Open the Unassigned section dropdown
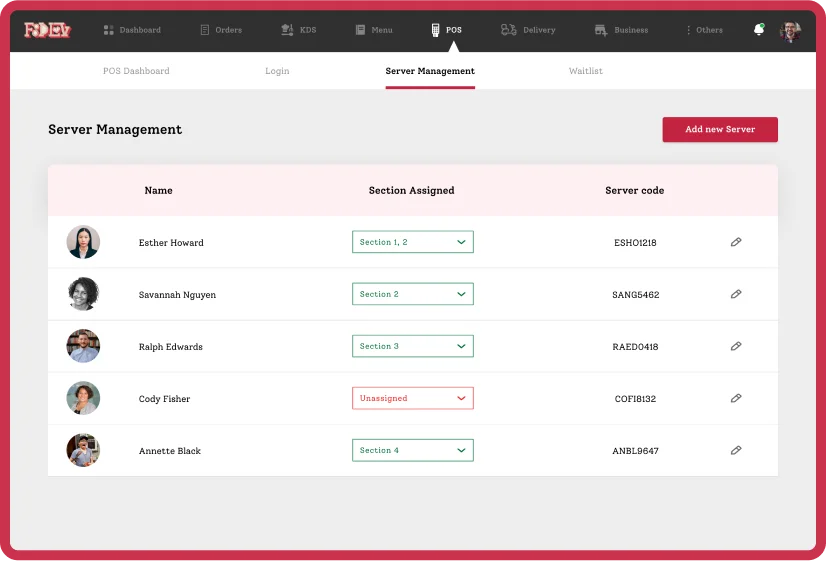The width and height of the screenshot is (826, 561). [412, 398]
